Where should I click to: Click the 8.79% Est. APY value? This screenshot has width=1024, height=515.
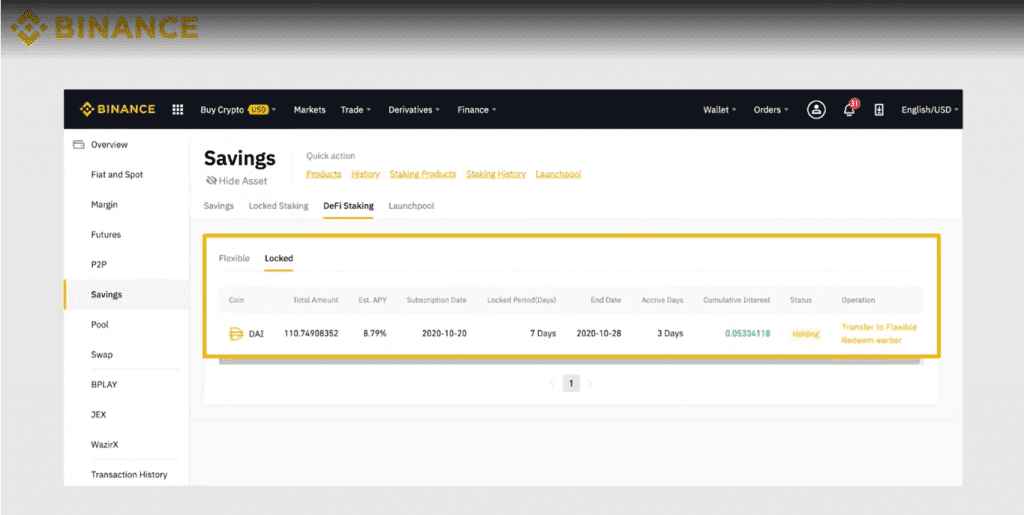(375, 334)
